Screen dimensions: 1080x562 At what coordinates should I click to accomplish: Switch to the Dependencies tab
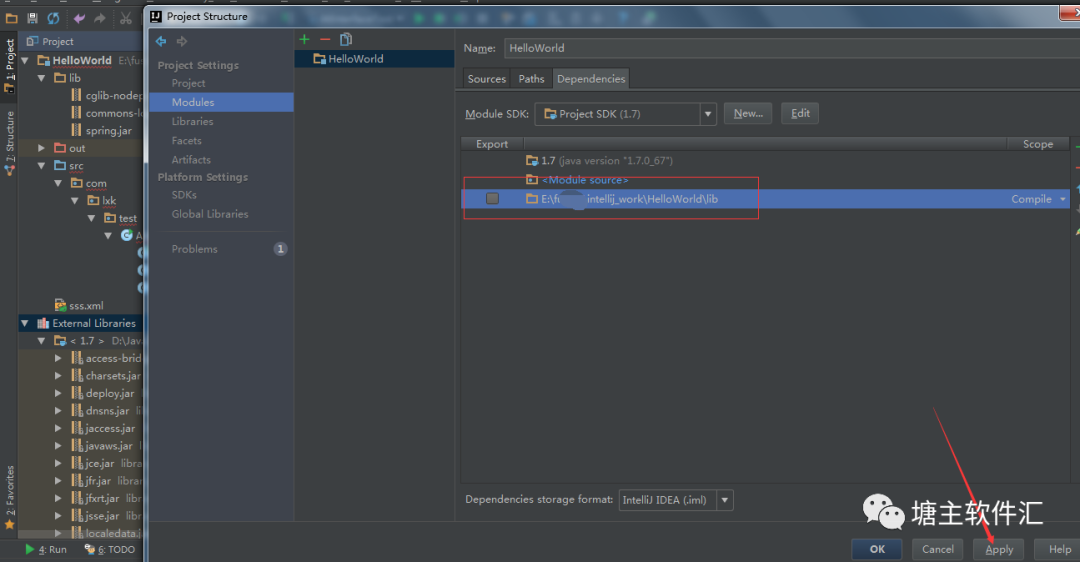point(591,79)
